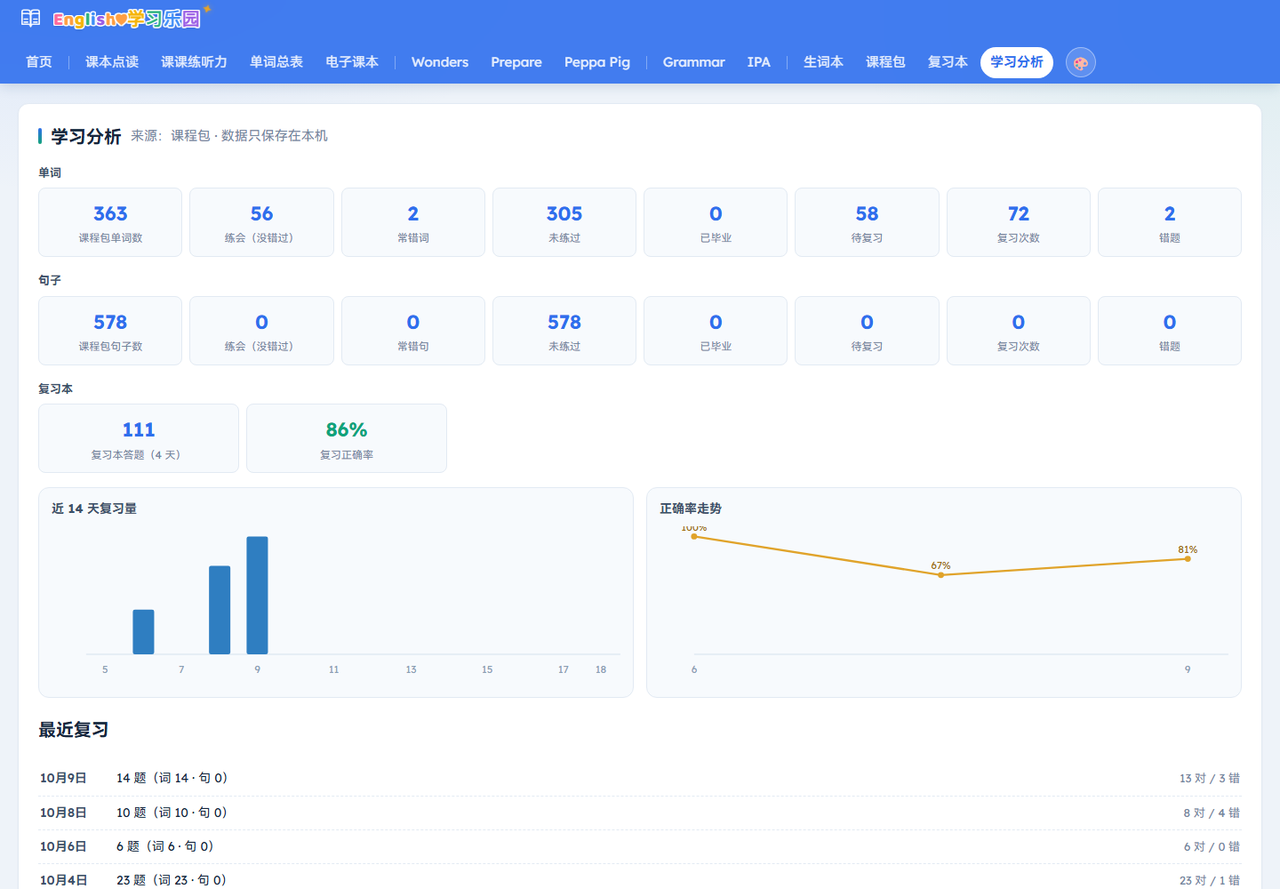Select the shortest bar in 近14天复习量
Screen dimensions: 1280x889
click(x=143, y=632)
